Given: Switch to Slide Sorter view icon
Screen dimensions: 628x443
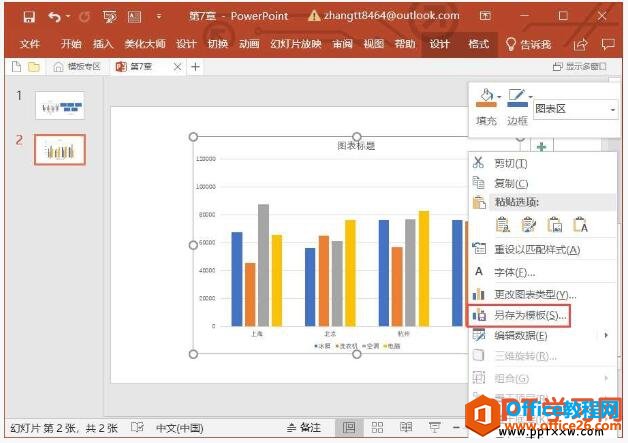Looking at the screenshot, I should click(377, 428).
